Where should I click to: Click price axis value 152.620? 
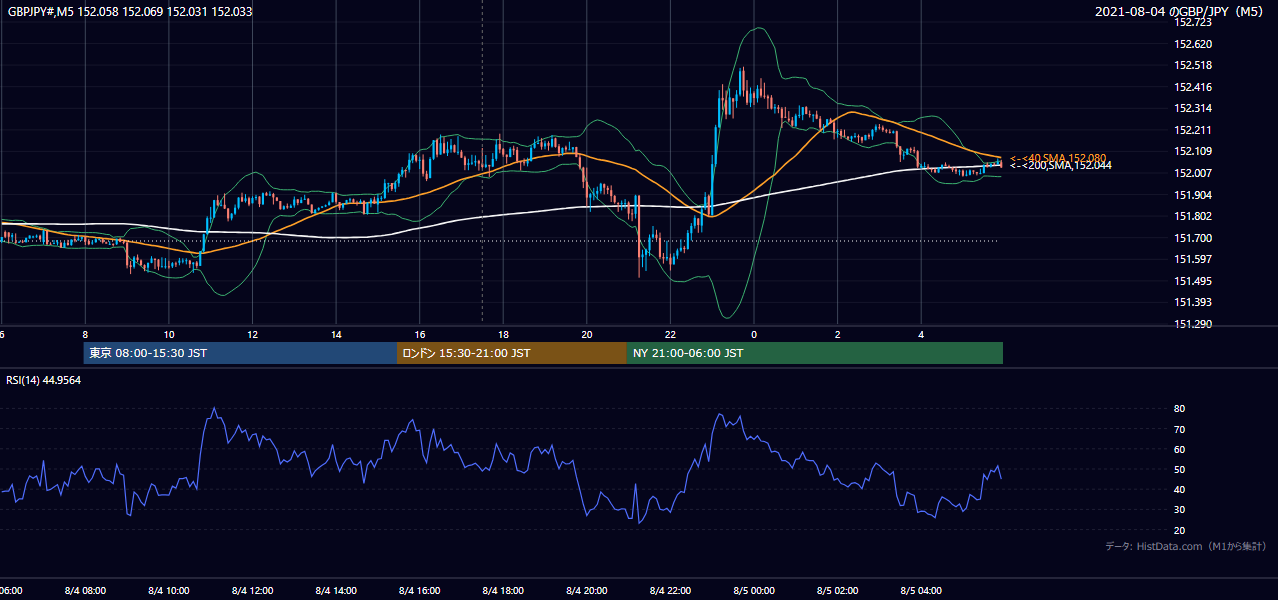(1194, 44)
